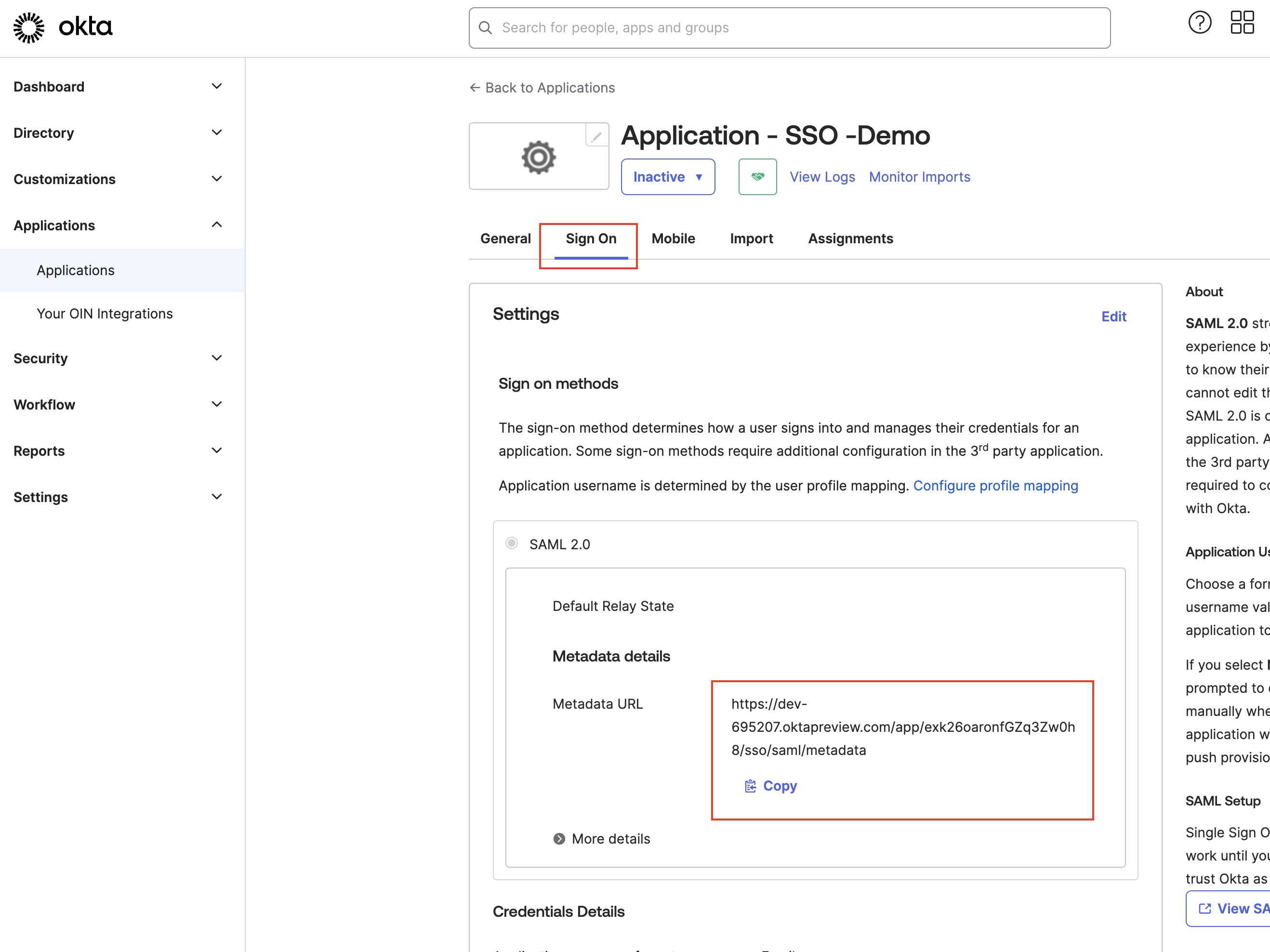
Task: Click the clipboard Copy icon
Action: [x=750, y=785]
